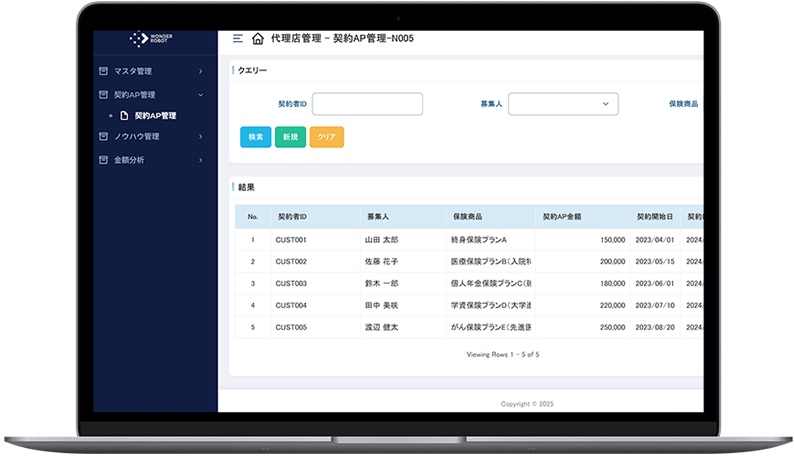Click 佐藤 花子 in the table
Image resolution: width=794 pixels, height=459 pixels.
click(x=381, y=261)
